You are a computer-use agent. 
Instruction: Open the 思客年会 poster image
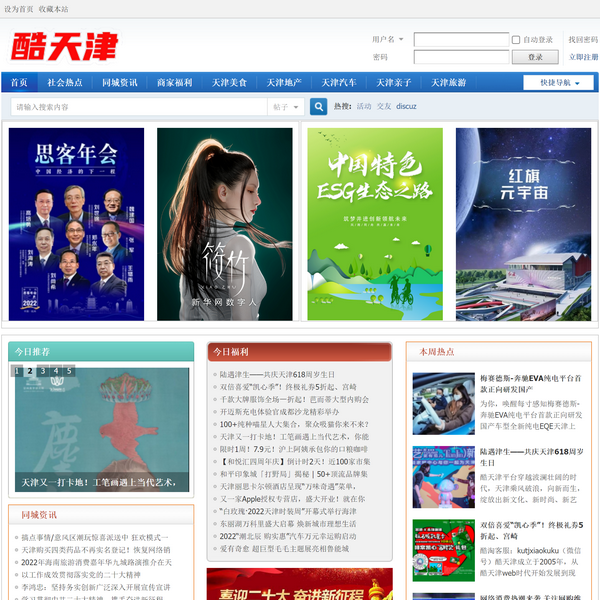pos(76,224)
